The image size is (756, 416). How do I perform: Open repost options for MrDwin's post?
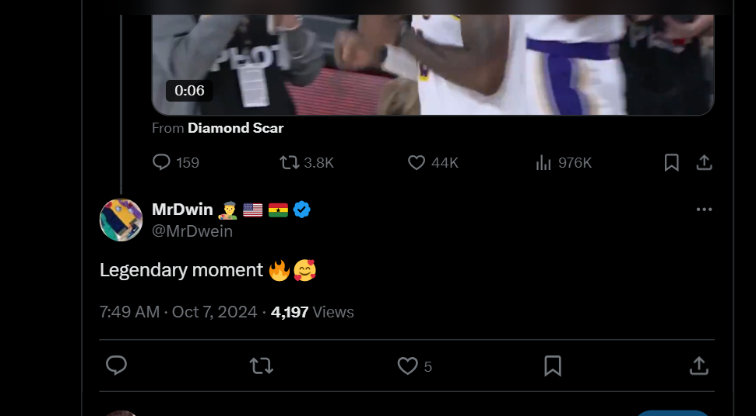[261, 366]
